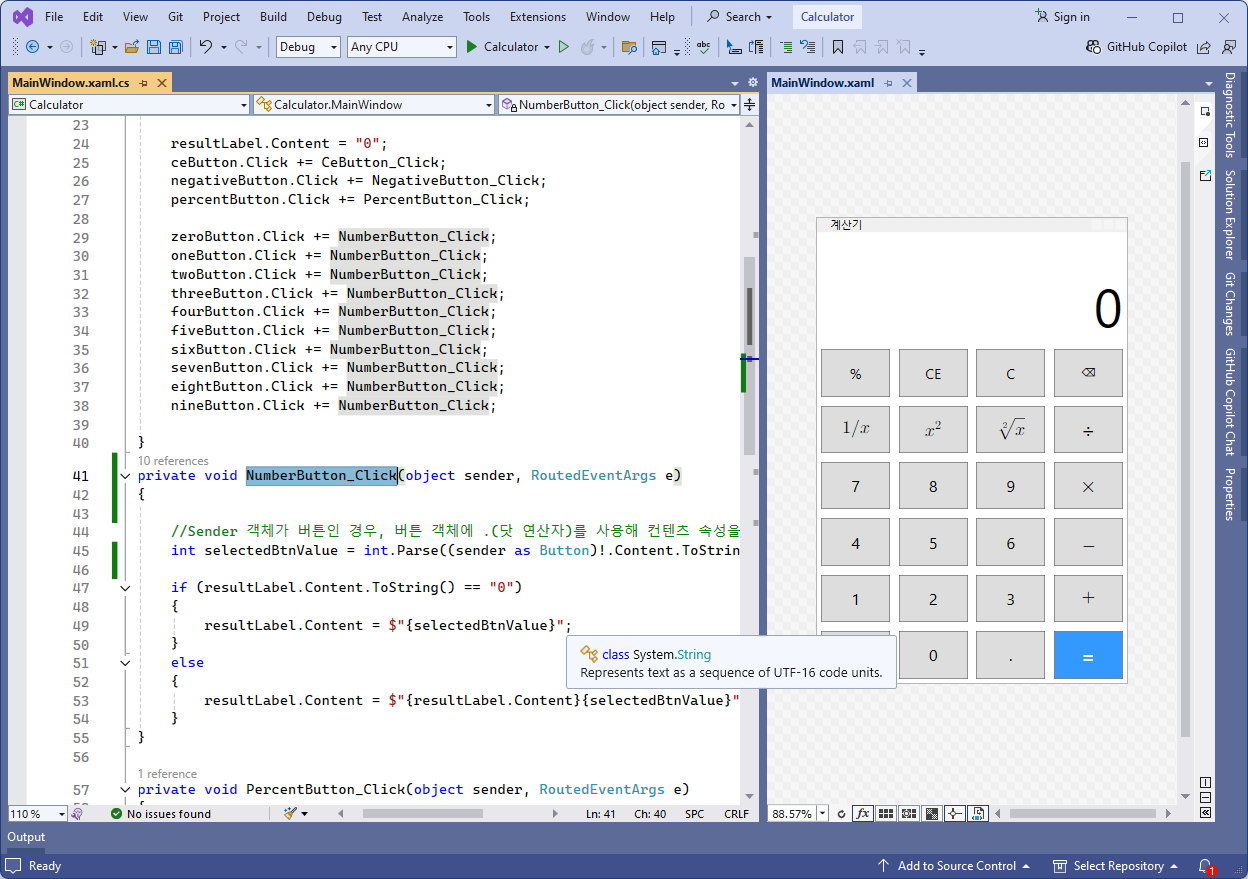Open the File menu
The width and height of the screenshot is (1248, 879).
coord(54,17)
